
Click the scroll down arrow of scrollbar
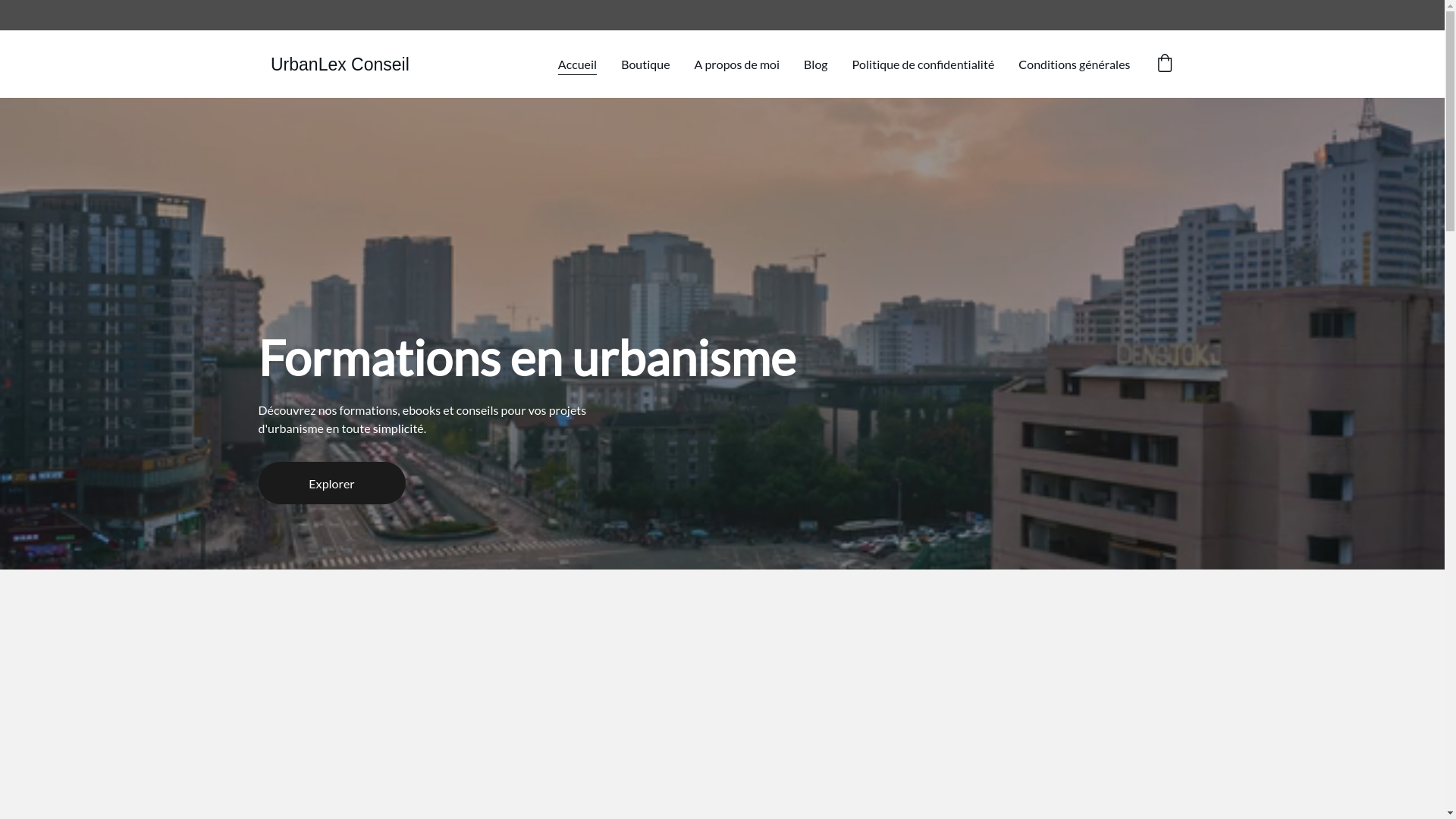1450,813
